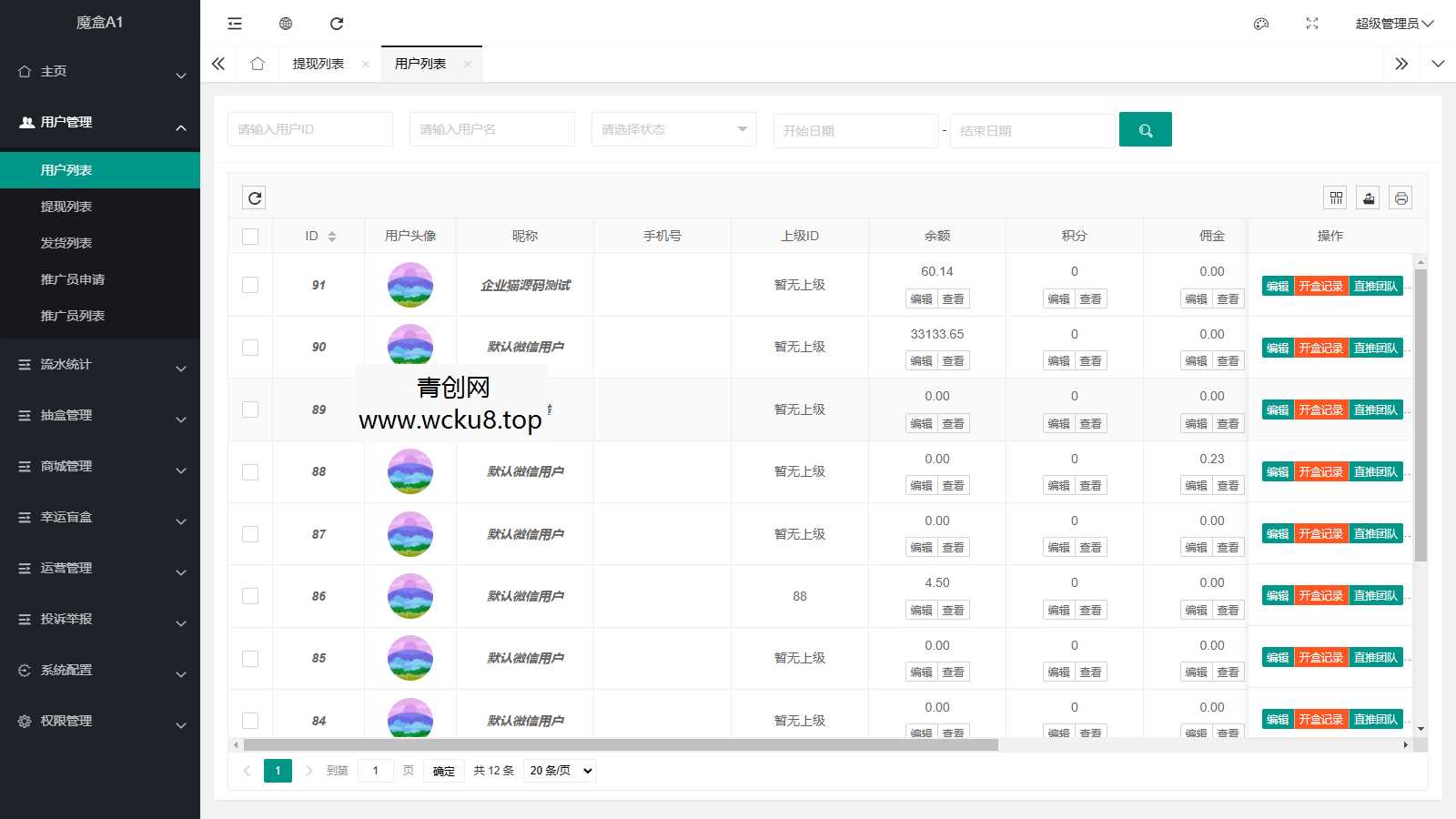
Task: Click 确定 button in pagination
Action: (444, 771)
